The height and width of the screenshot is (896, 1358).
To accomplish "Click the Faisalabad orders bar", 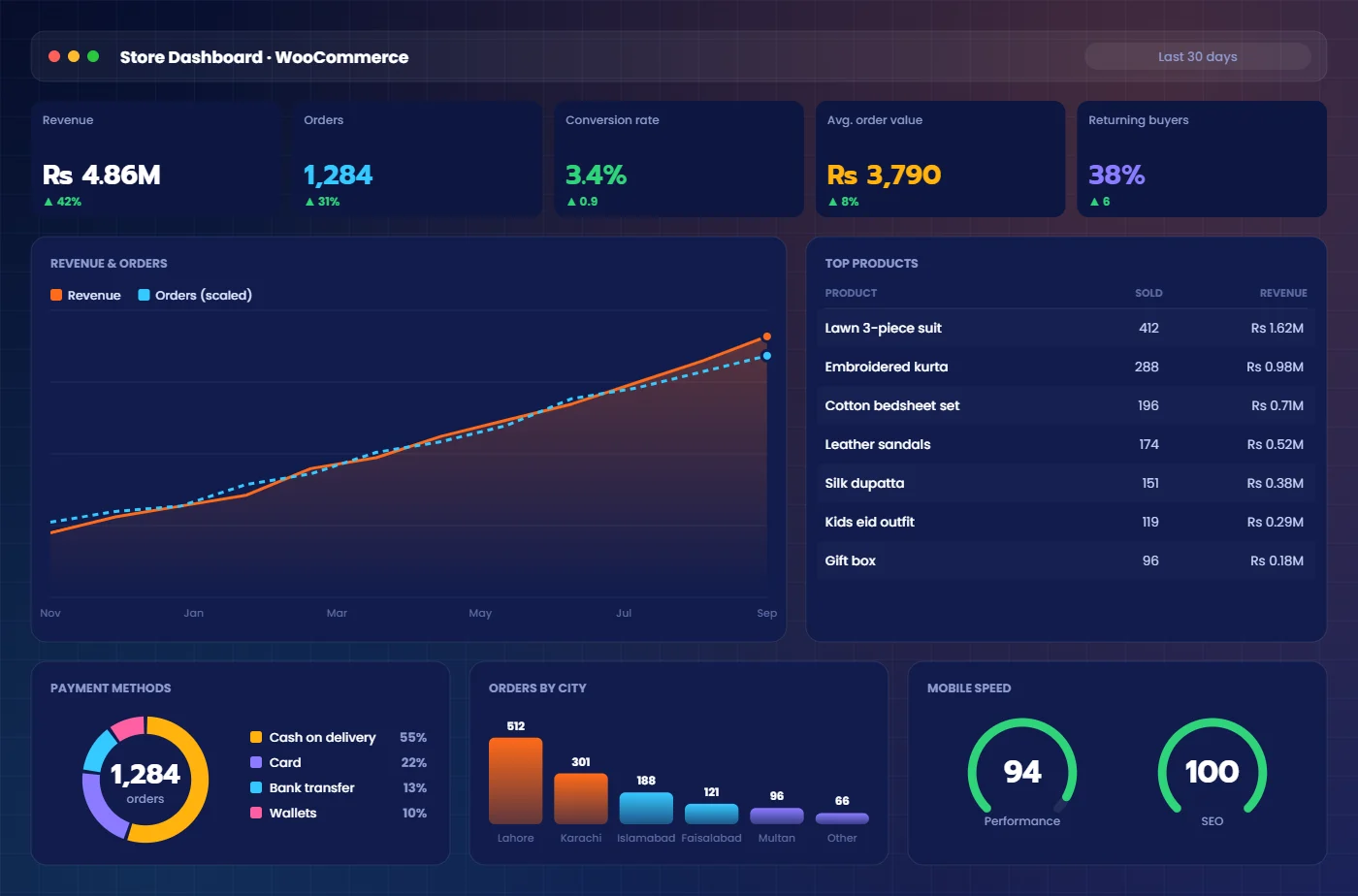I will click(x=711, y=814).
